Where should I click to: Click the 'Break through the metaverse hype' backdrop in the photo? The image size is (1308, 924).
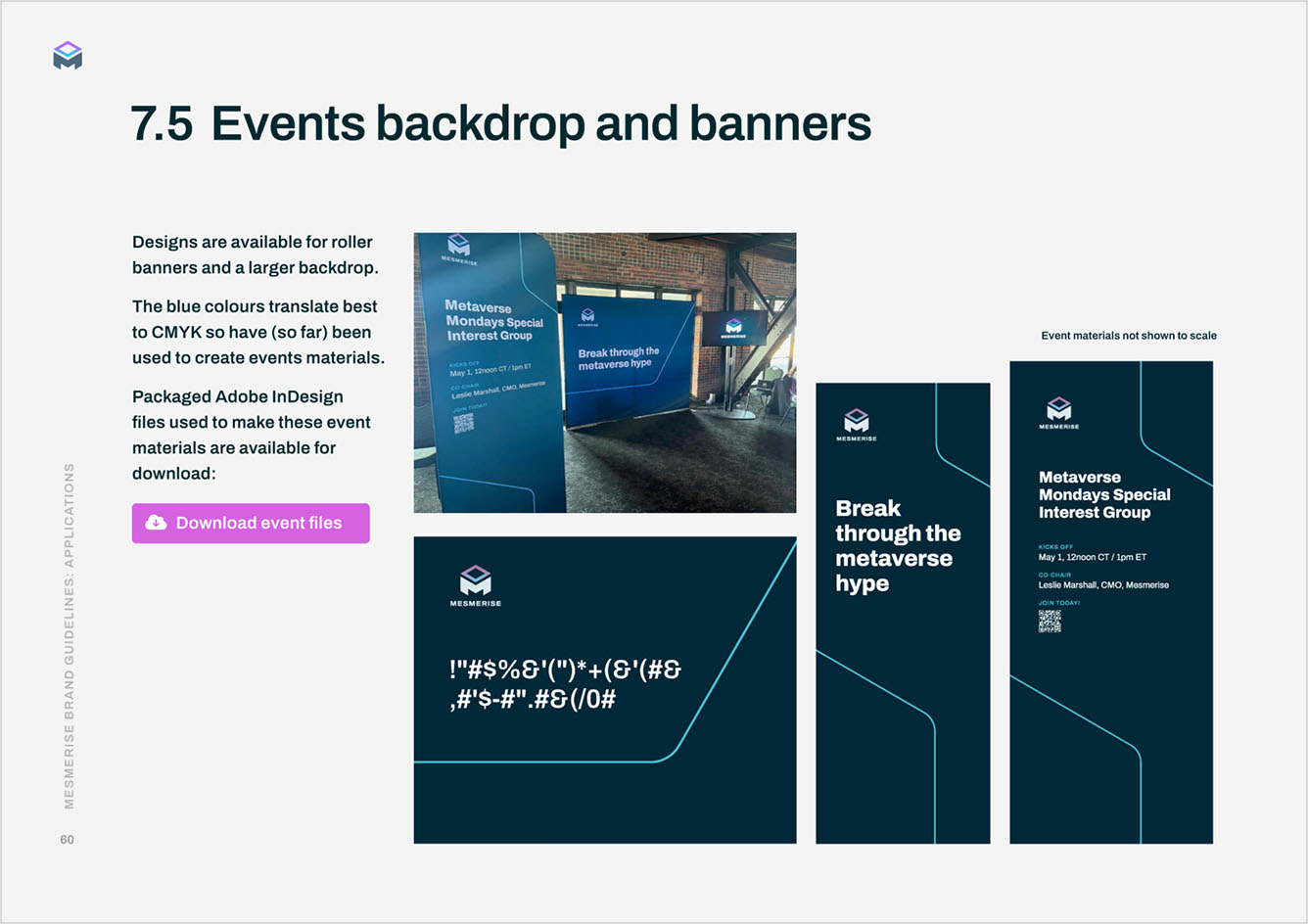(631, 361)
